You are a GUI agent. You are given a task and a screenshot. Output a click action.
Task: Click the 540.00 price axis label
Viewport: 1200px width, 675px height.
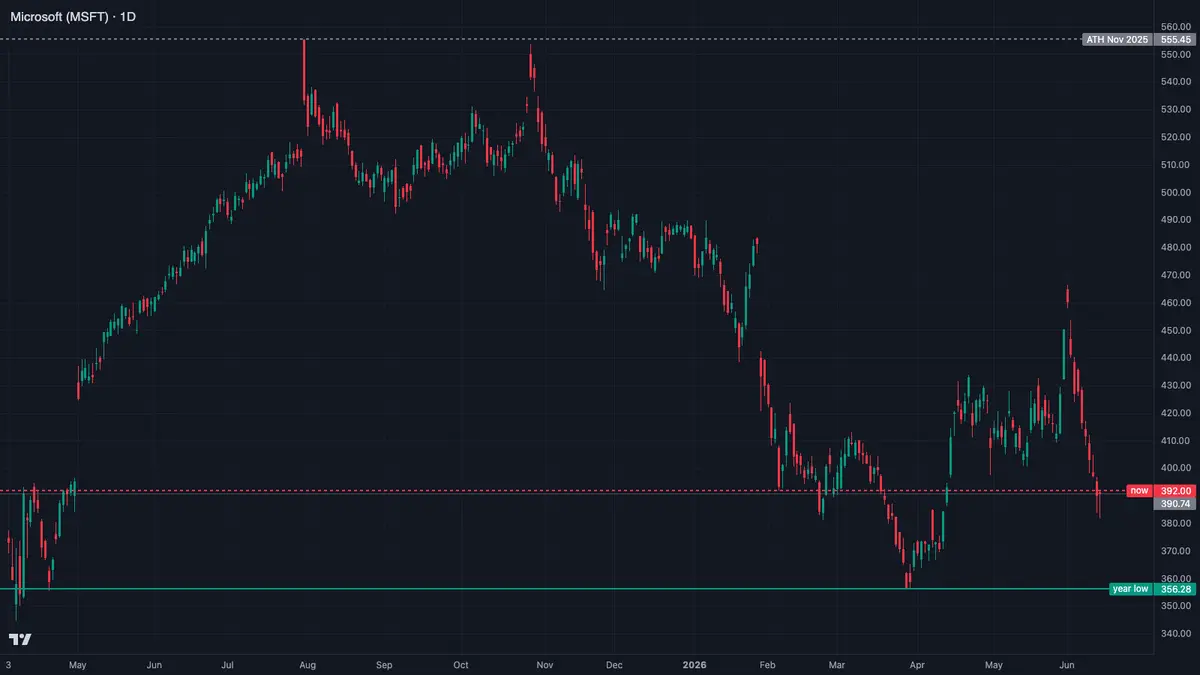click(x=1176, y=82)
